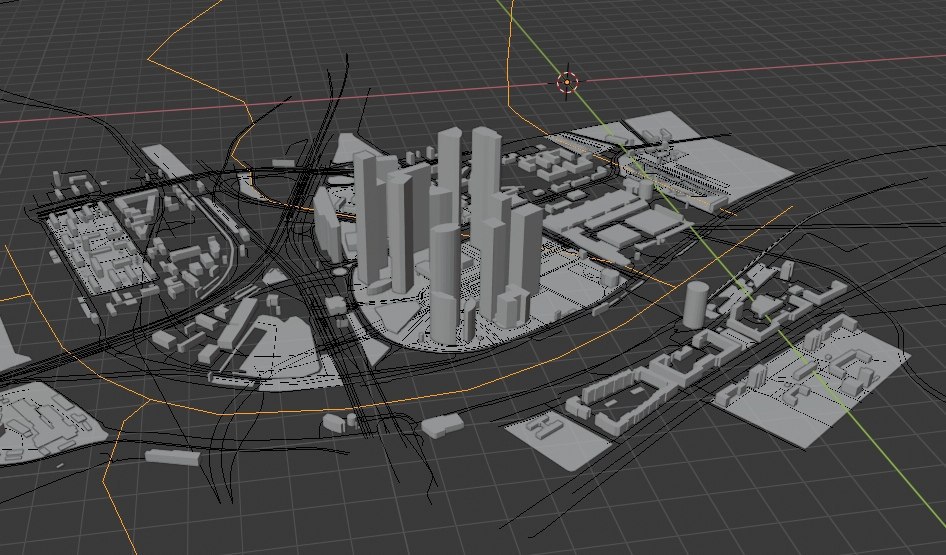This screenshot has width=946, height=555.
Task: Click the 3D cursor at the world origin
Action: click(567, 82)
